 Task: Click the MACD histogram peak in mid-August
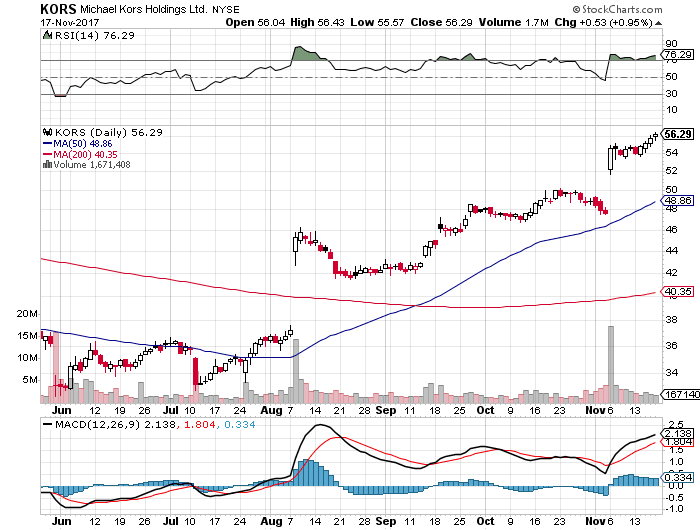[x=305, y=472]
